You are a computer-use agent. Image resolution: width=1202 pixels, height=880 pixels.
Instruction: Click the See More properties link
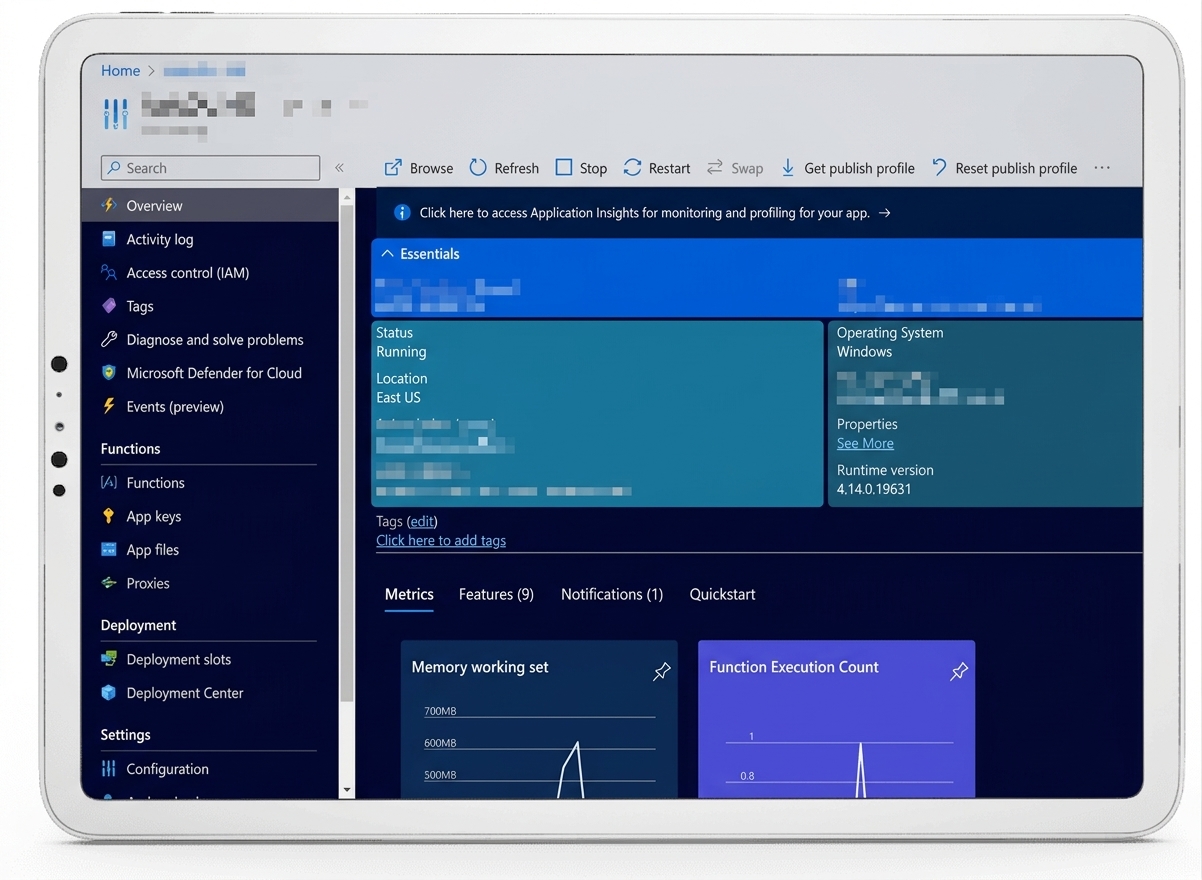pyautogui.click(x=865, y=443)
